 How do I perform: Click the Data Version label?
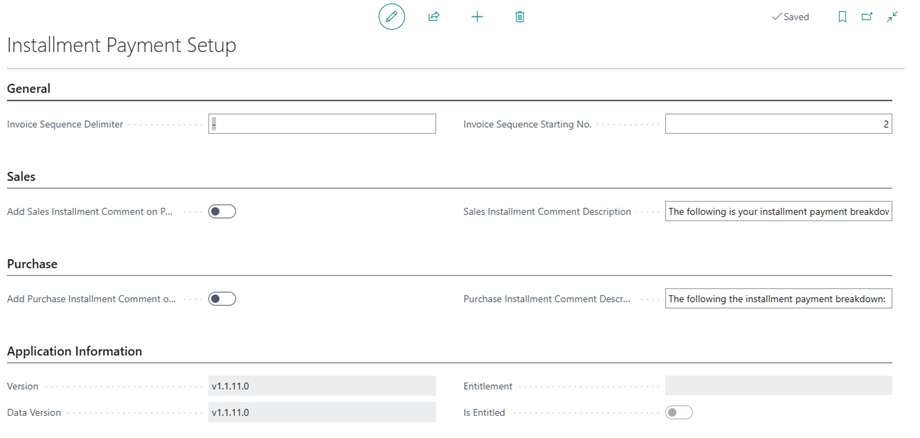tap(34, 413)
